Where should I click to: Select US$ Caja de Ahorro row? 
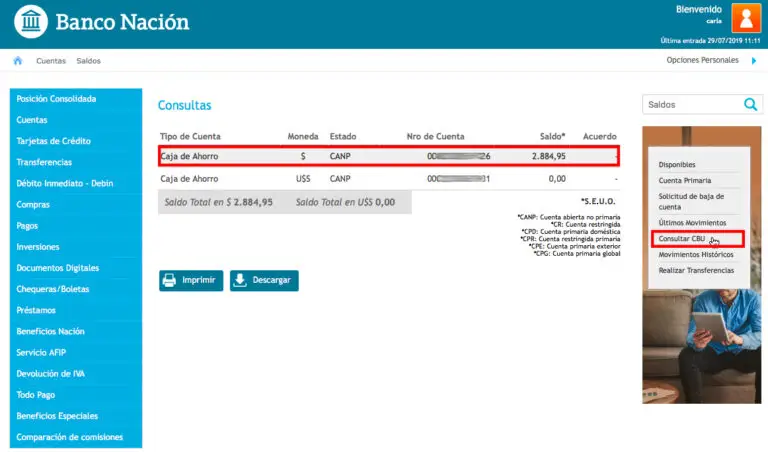(389, 179)
